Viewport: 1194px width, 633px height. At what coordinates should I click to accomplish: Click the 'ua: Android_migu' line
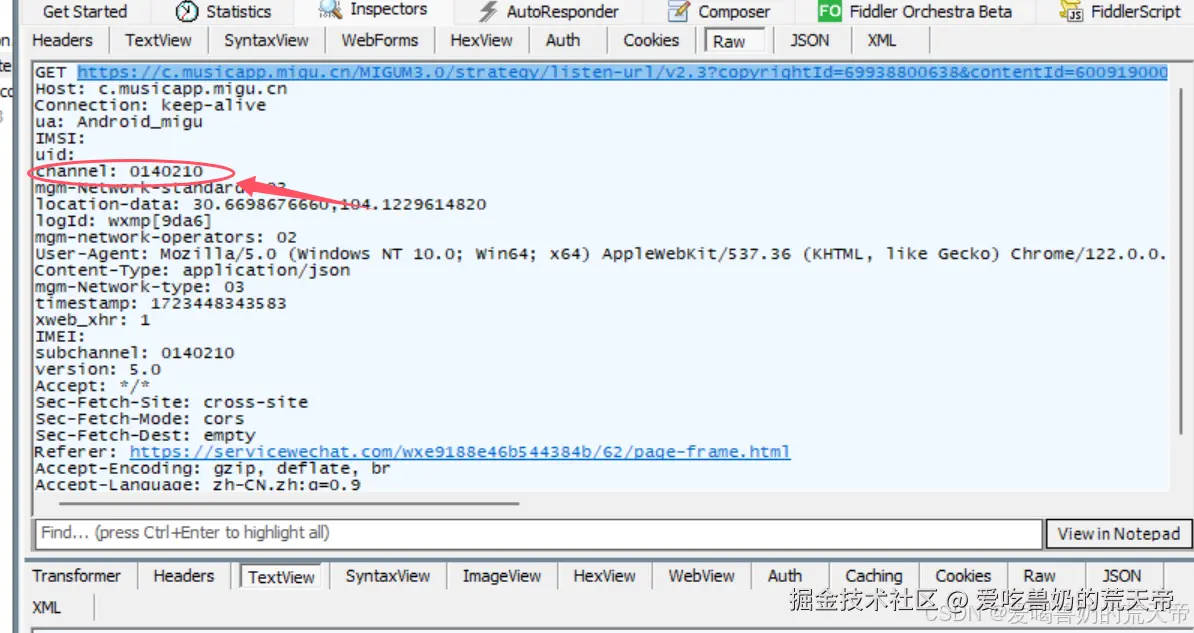pyautogui.click(x=119, y=122)
